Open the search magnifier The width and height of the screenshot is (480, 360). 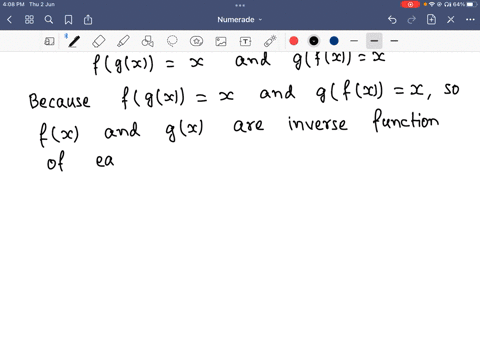49,20
